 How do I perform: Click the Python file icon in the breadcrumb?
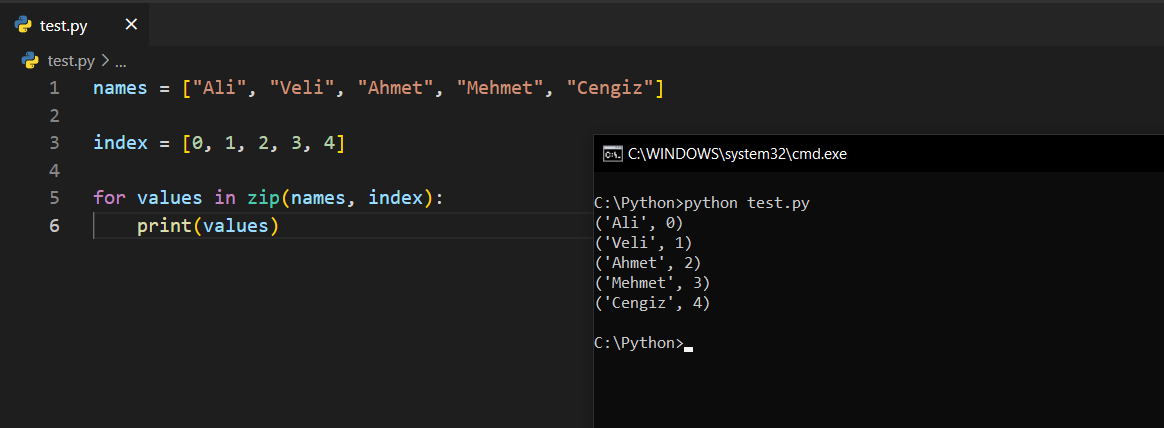[30, 60]
